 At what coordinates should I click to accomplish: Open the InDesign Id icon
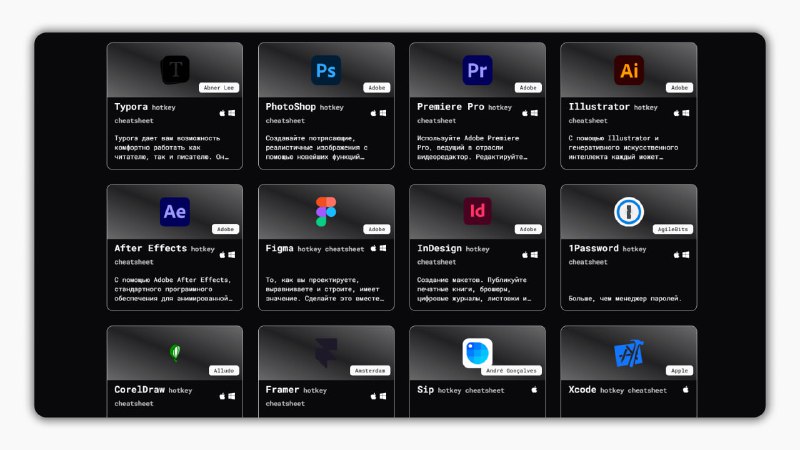click(478, 211)
